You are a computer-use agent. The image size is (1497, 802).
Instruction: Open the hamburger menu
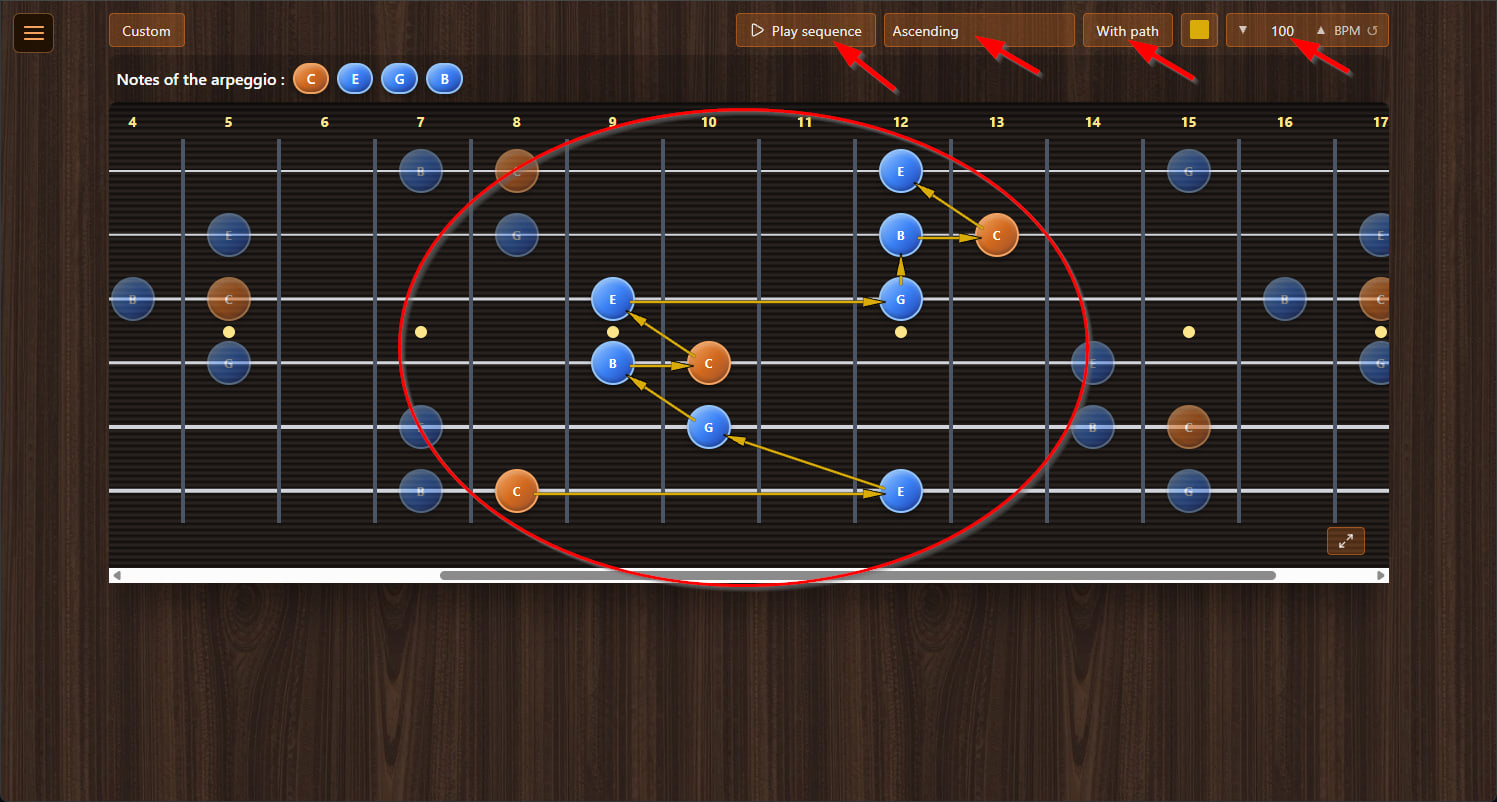pos(33,33)
